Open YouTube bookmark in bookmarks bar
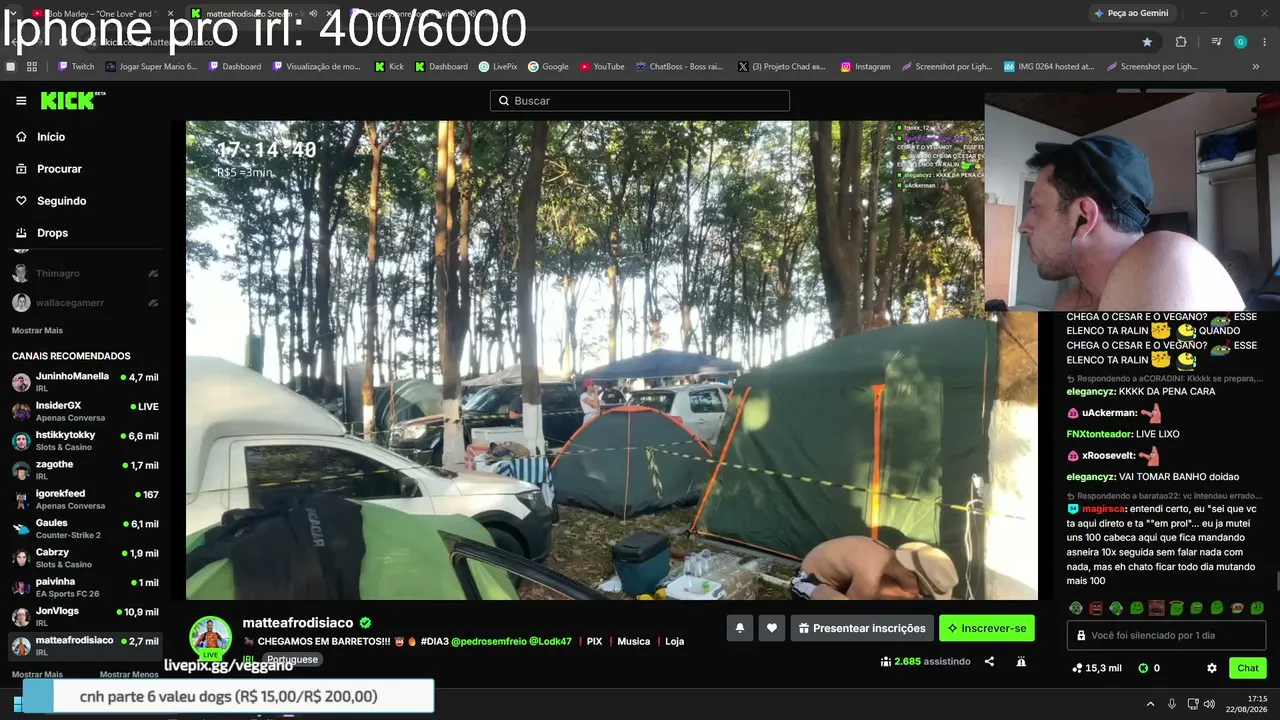Viewport: 1280px width, 720px height. 601,67
